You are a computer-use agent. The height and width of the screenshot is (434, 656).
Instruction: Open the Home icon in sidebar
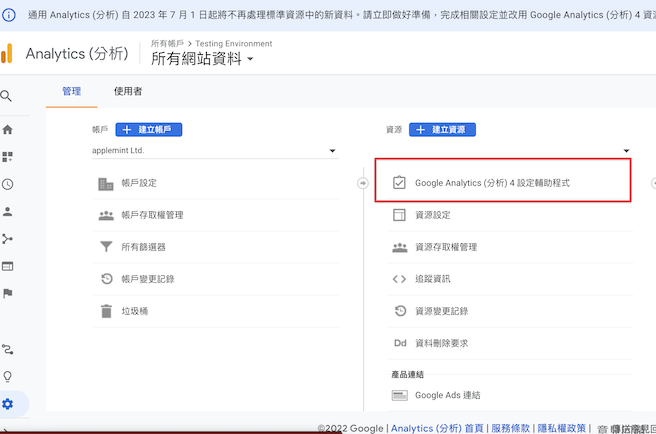coord(8,130)
